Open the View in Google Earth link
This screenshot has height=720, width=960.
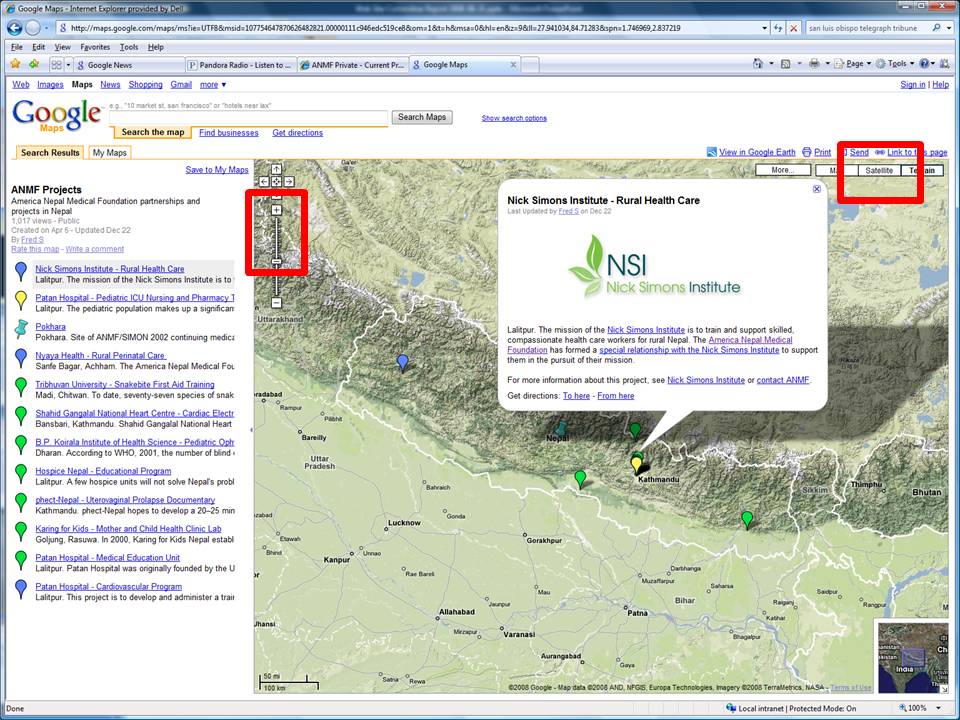(757, 153)
